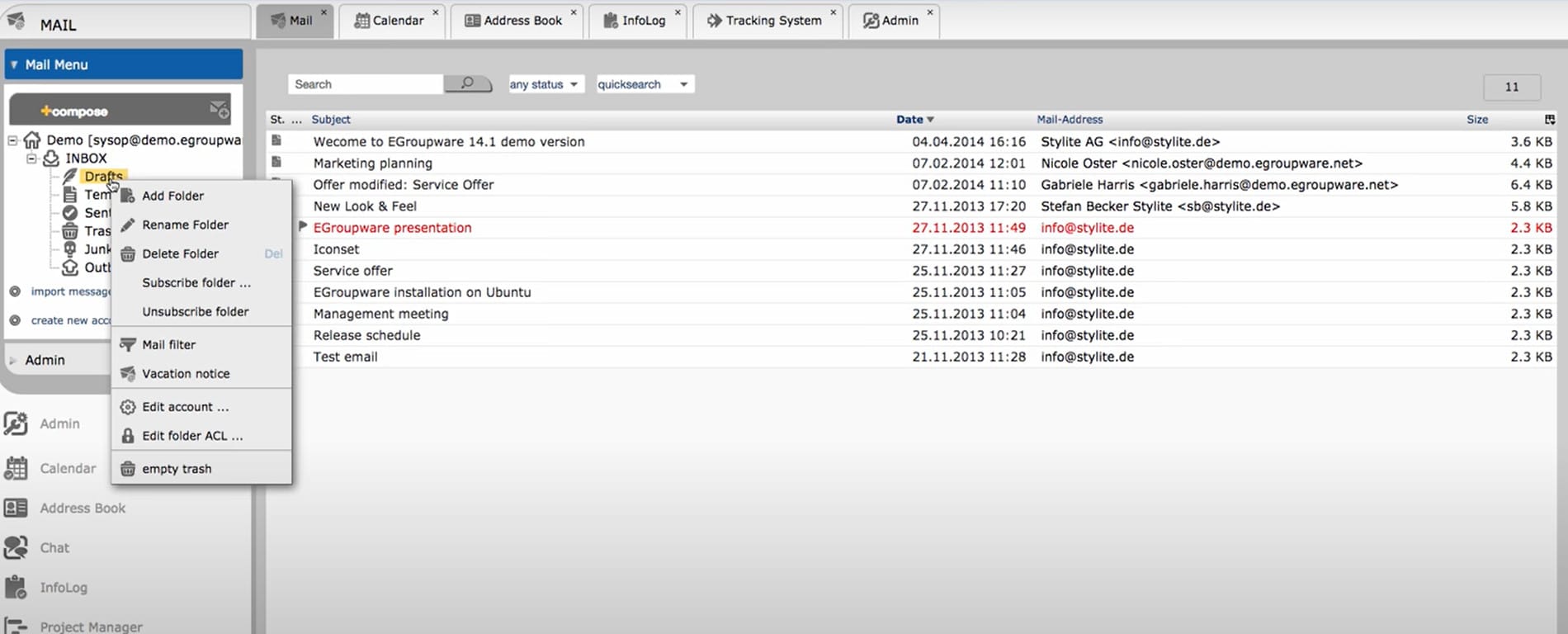The height and width of the screenshot is (634, 1568).
Task: Click the Templates folder document icon
Action: point(70,194)
